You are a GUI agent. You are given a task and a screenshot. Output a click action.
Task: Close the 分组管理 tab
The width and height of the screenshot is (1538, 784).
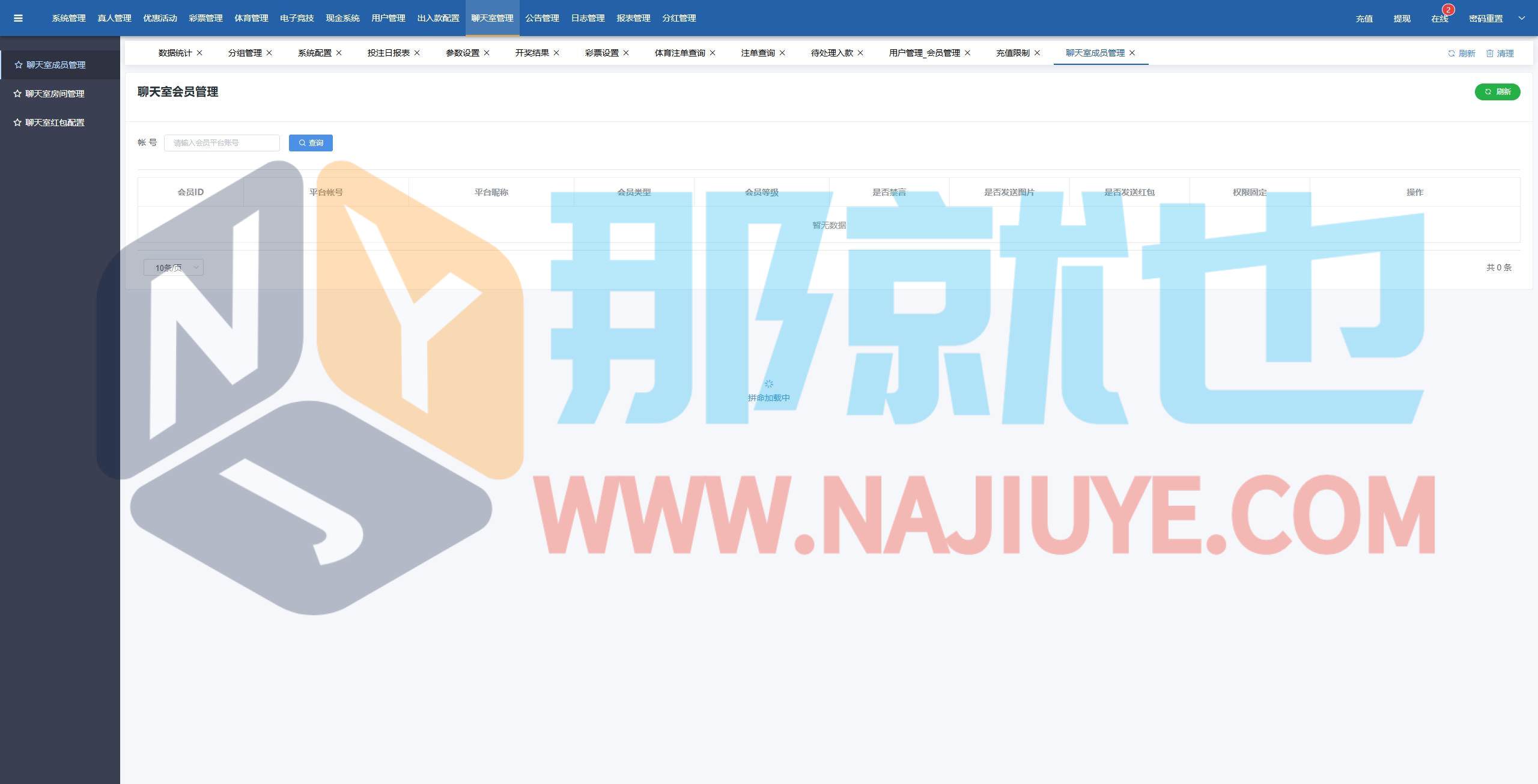269,53
